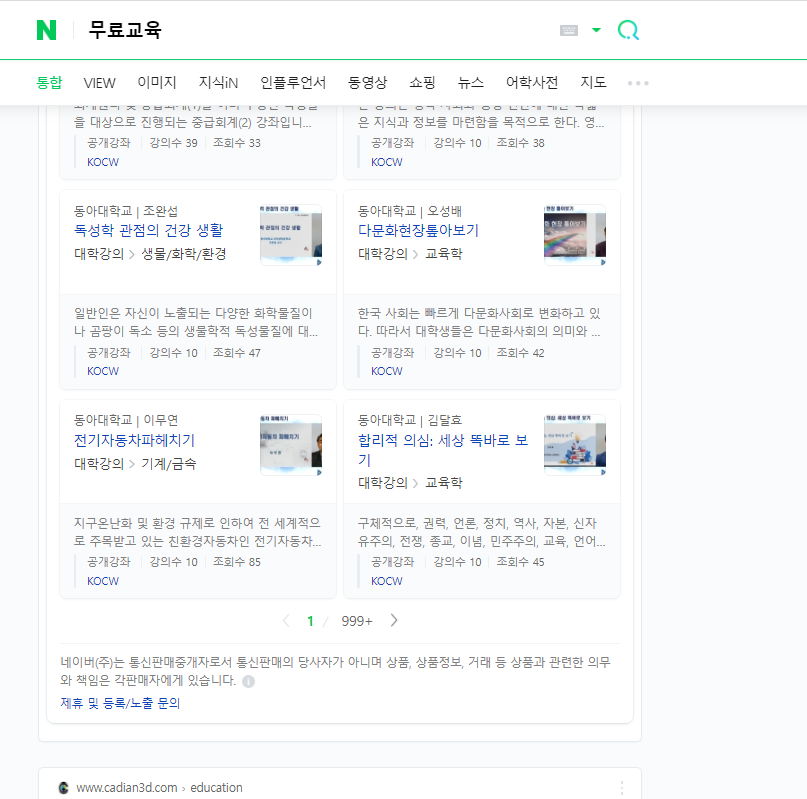This screenshot has width=807, height=799.
Task: Open the 어학사전 tab
Action: point(532,82)
